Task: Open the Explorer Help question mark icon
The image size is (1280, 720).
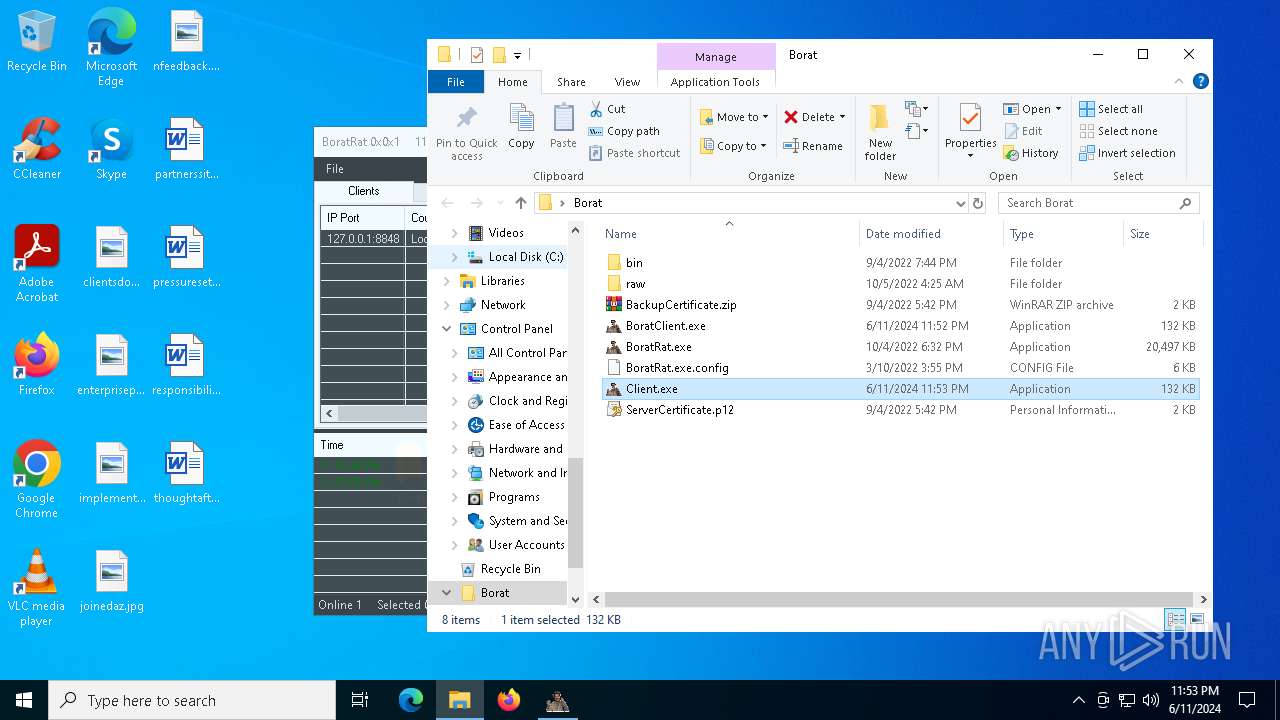Action: click(1201, 82)
